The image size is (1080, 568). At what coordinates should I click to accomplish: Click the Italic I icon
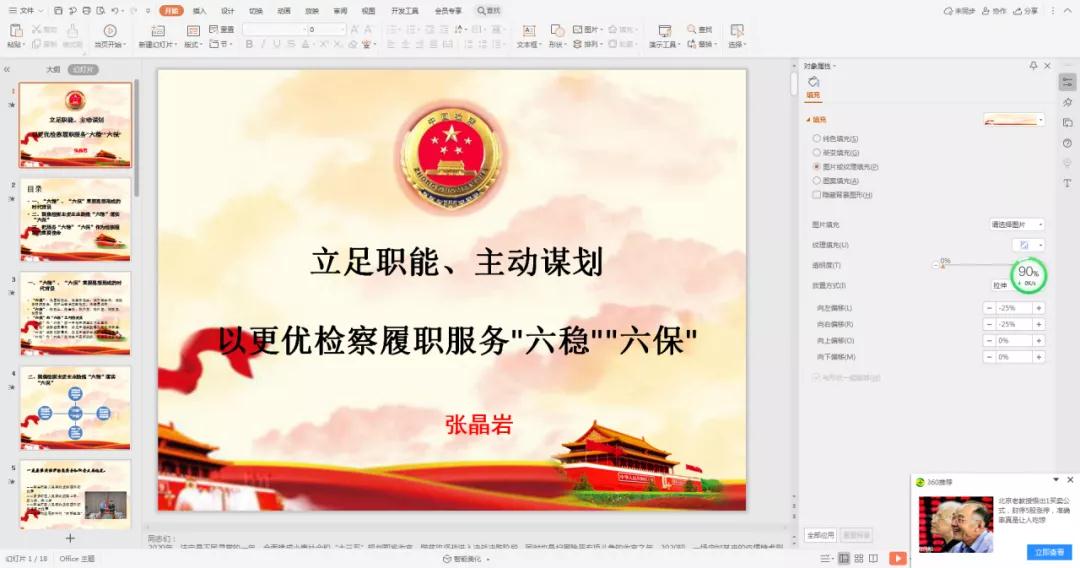[x=262, y=44]
